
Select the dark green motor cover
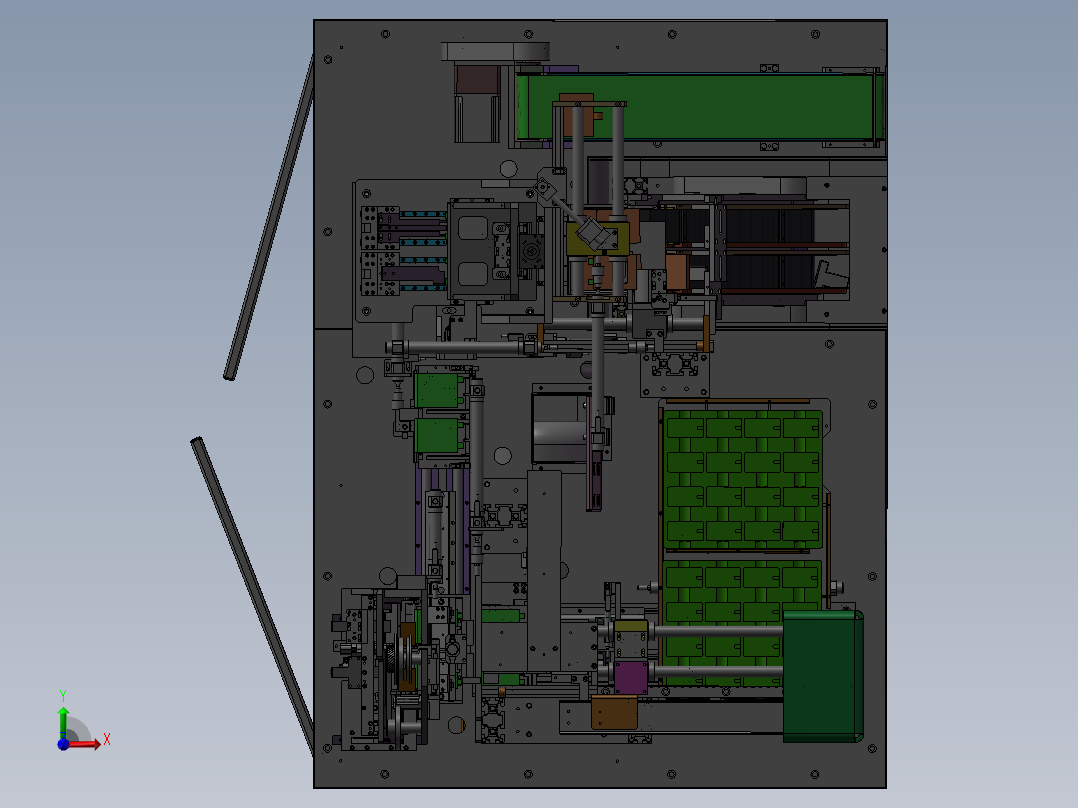(821, 676)
